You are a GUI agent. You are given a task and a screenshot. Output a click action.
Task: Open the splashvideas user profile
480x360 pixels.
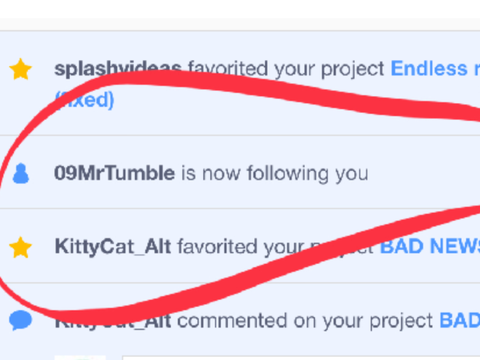click(x=118, y=69)
